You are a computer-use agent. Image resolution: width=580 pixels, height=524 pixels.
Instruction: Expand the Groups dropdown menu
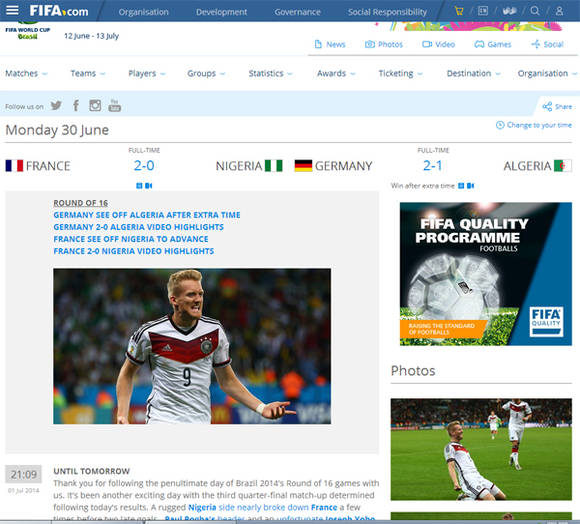[206, 74]
